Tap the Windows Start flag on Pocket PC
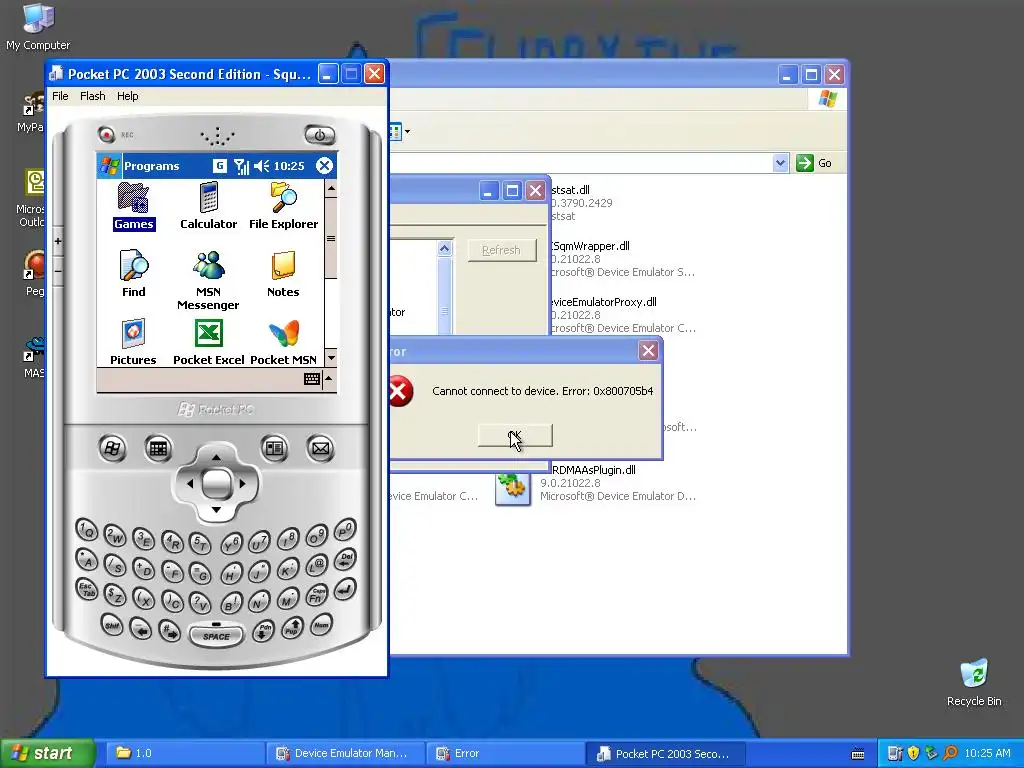The height and width of the screenshot is (768, 1024). [x=110, y=166]
